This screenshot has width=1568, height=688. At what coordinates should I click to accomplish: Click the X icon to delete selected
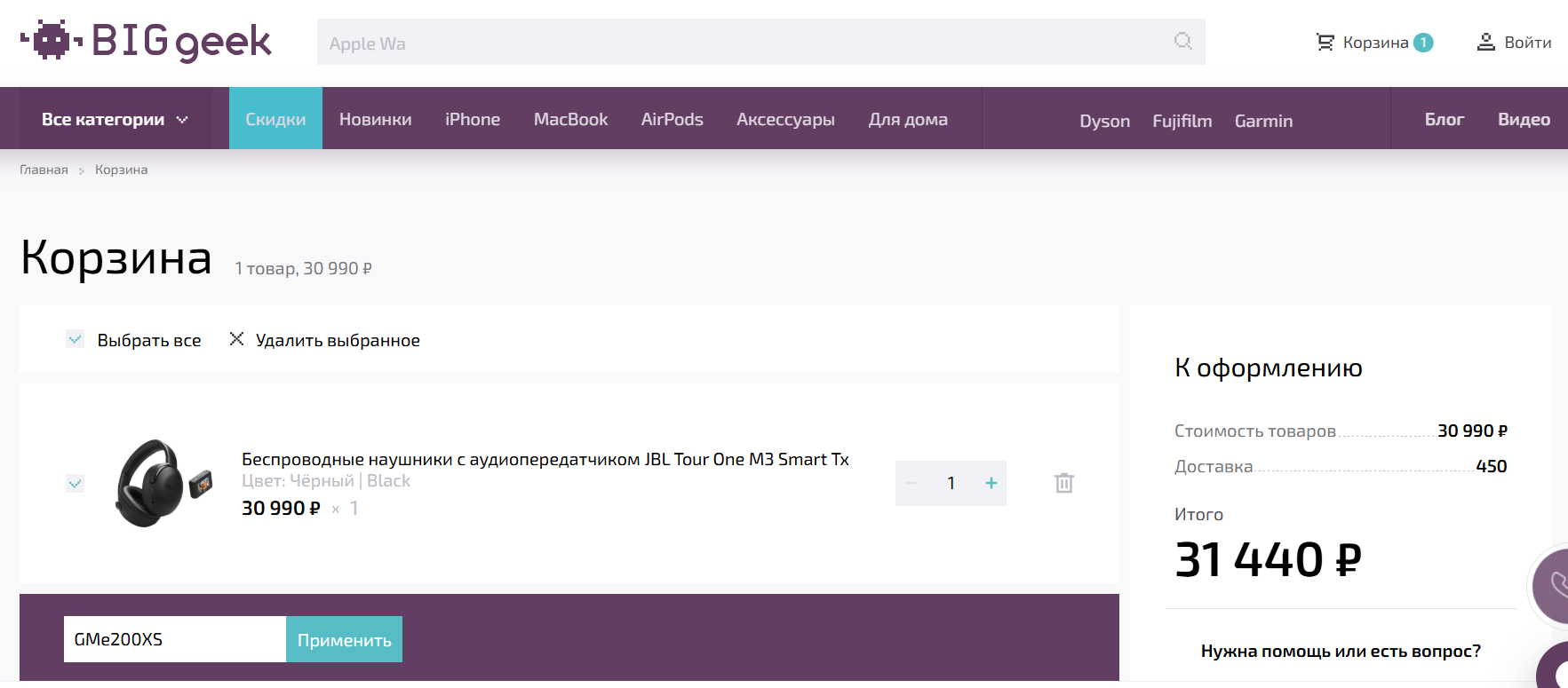click(x=236, y=339)
